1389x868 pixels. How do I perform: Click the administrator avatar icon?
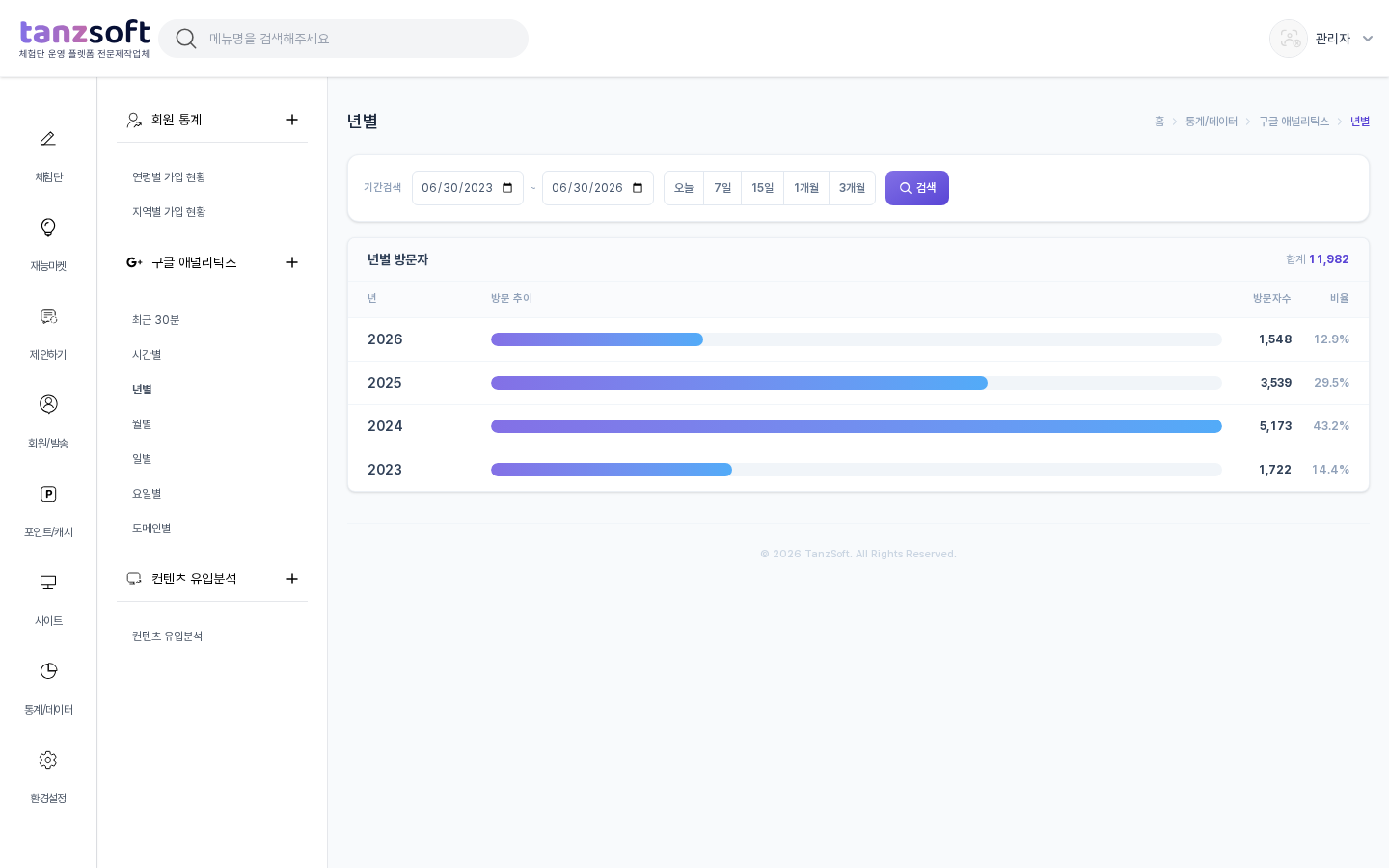coord(1289,39)
